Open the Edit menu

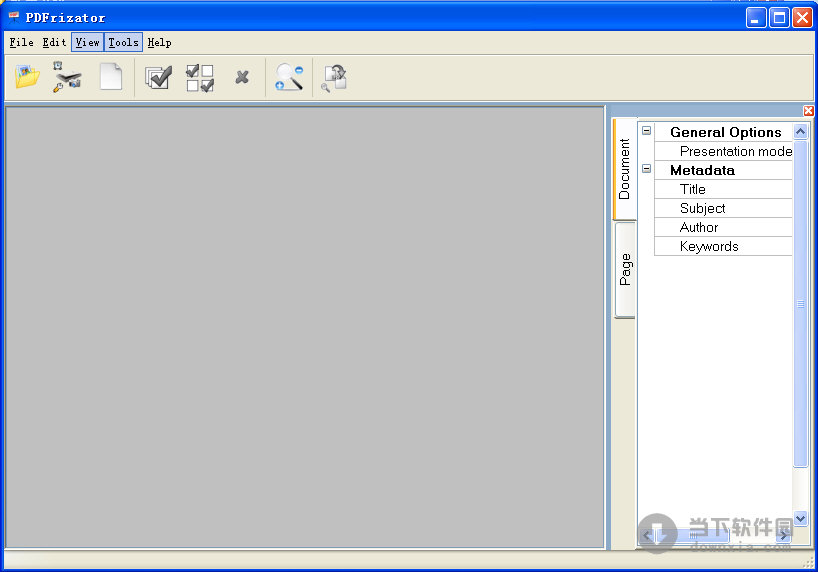click(x=54, y=42)
